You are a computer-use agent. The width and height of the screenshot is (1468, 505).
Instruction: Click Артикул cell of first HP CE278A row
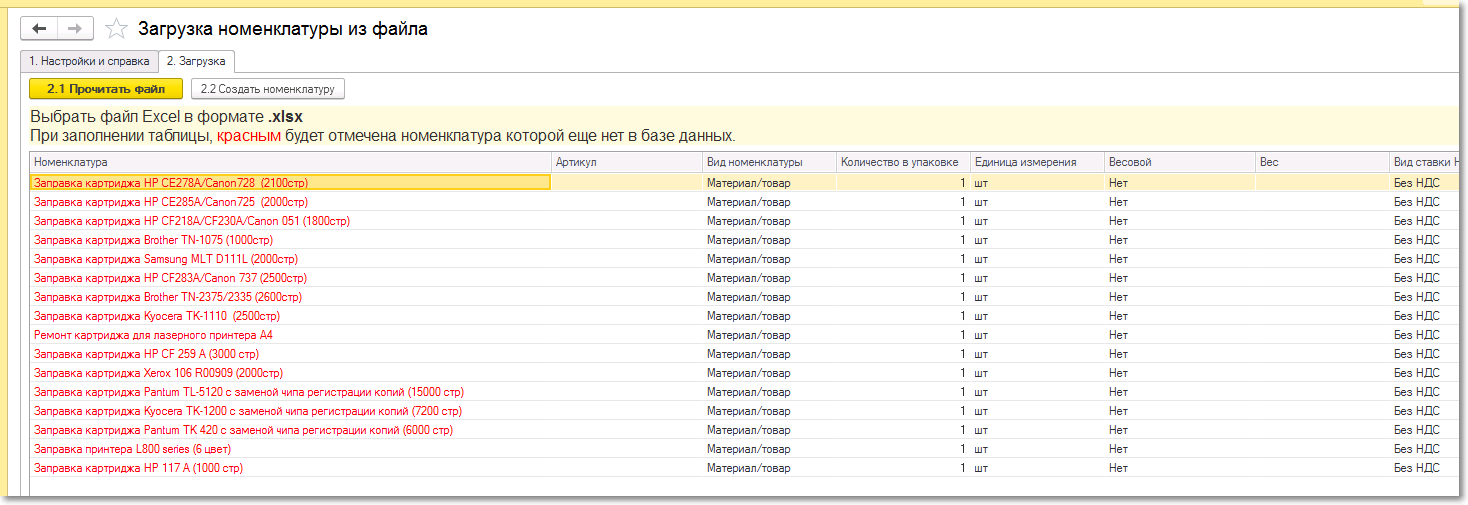pyautogui.click(x=627, y=183)
